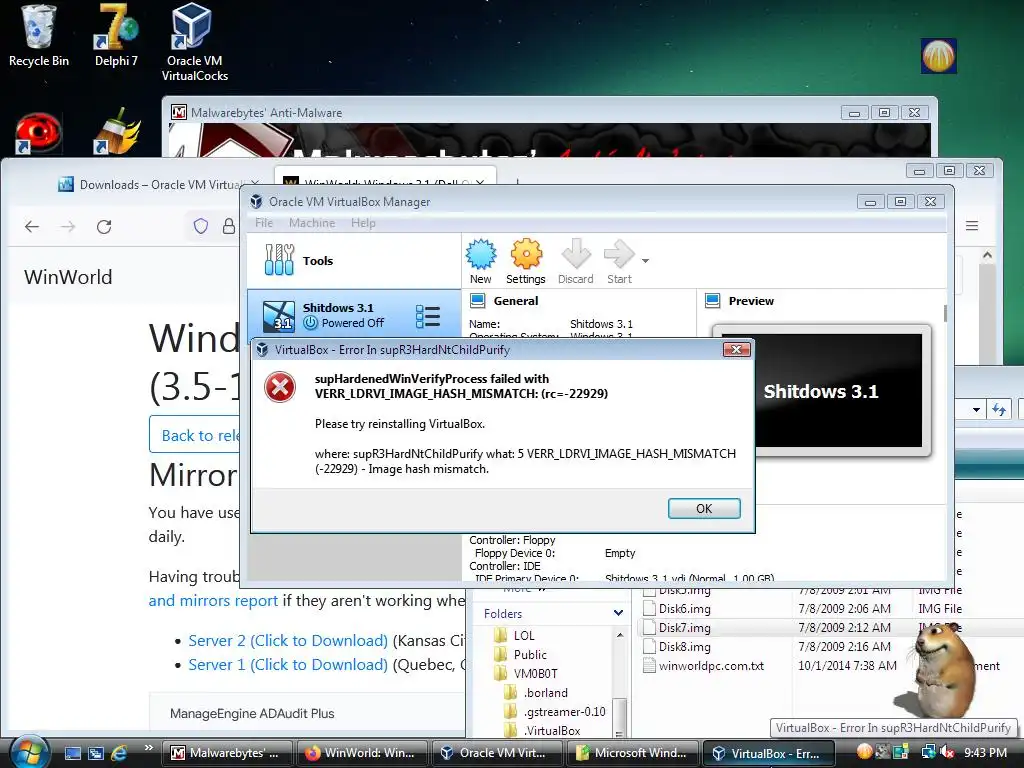Screen dimensions: 1024x768
Task: Click Firefox forward arrow button
Action: (68, 227)
